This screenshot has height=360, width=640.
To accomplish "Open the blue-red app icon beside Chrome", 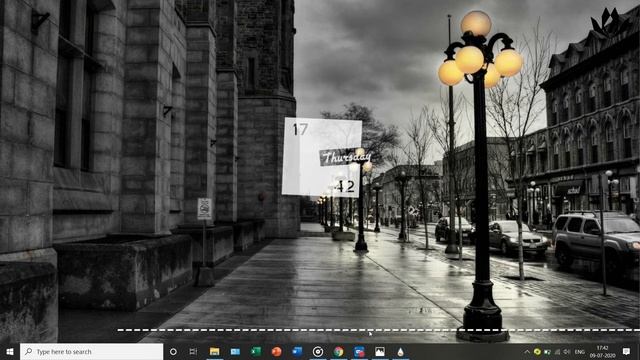I will click(359, 351).
